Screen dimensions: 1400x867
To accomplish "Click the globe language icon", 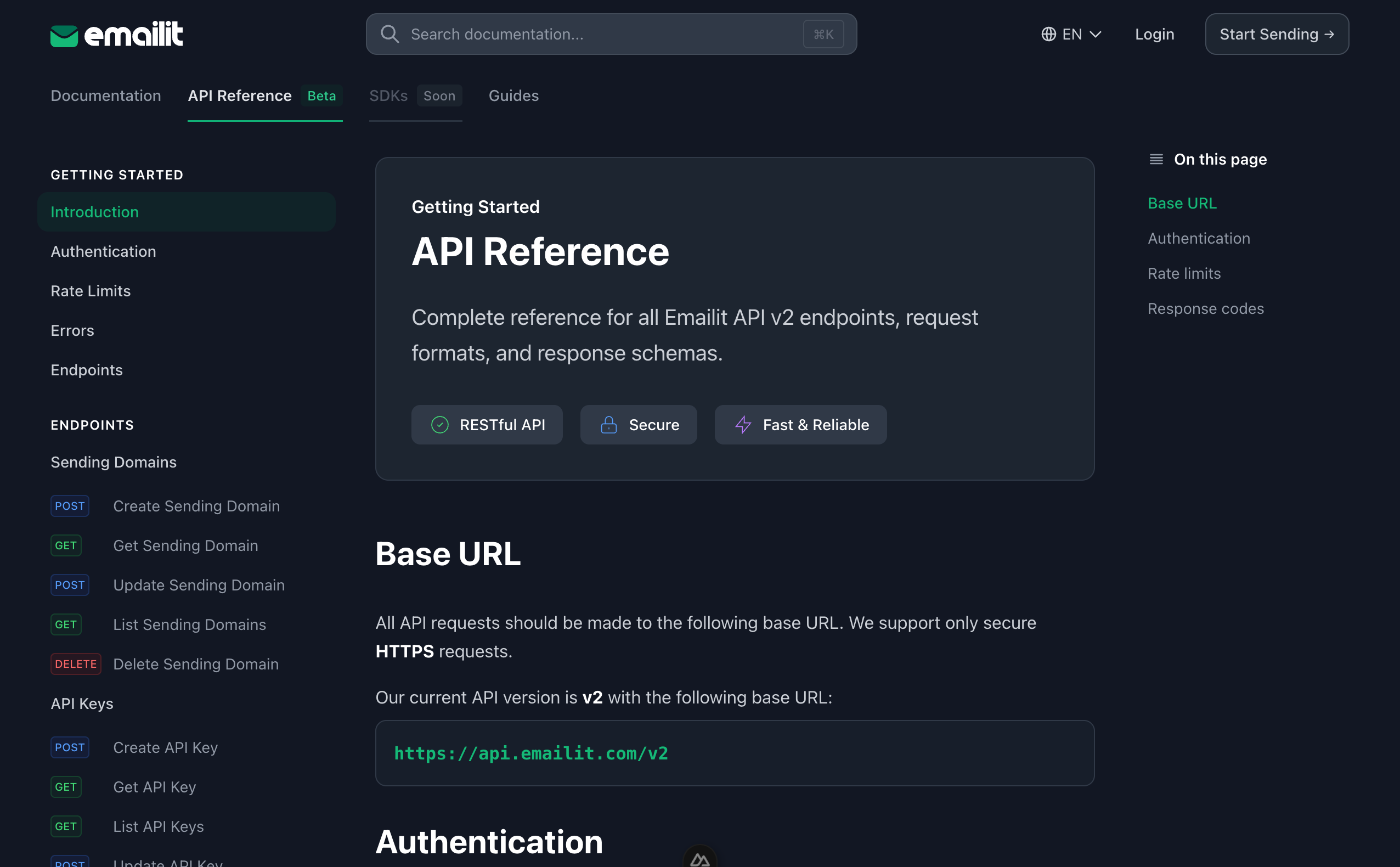I will point(1047,34).
